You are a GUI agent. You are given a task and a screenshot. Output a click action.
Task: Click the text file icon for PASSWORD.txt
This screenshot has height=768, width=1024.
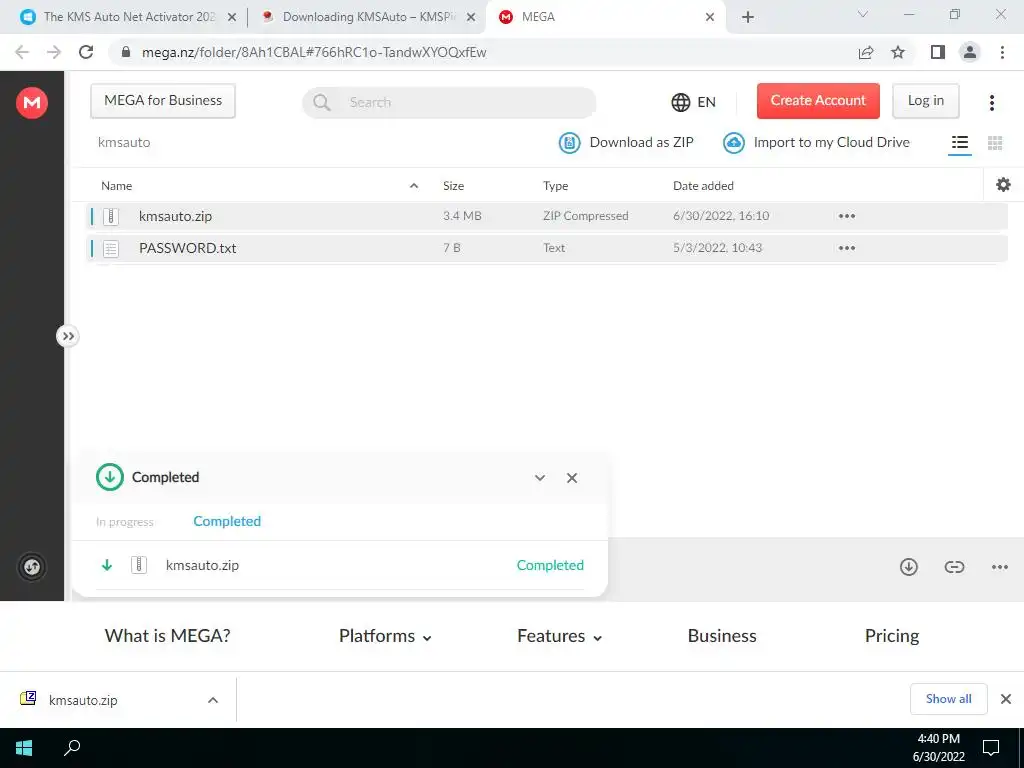(x=111, y=248)
